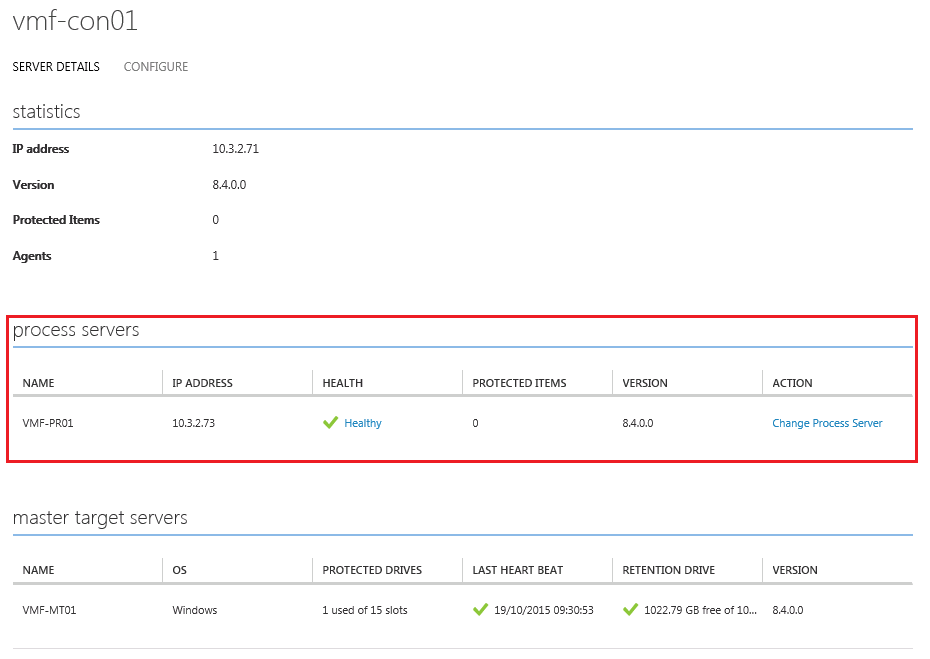Click the Health column header
Image resolution: width=930 pixels, height=659 pixels.
click(x=343, y=383)
